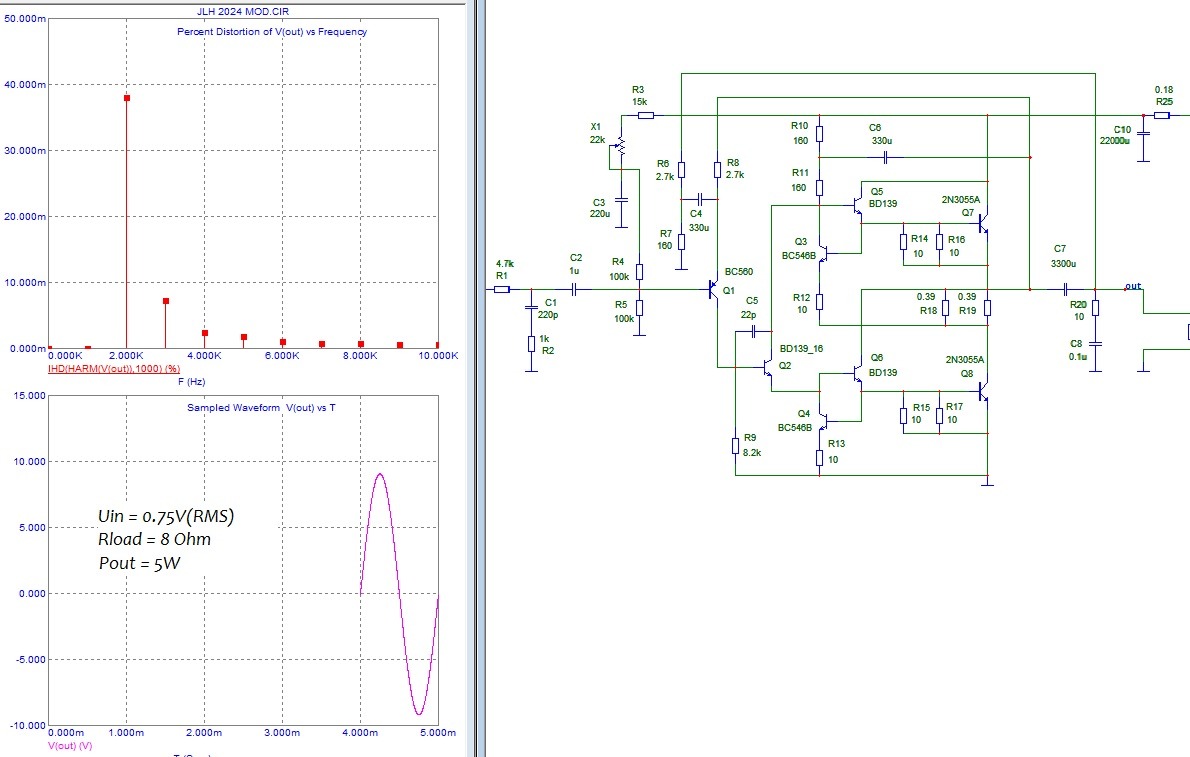Select the C7 3300u output capacitor symbol
Image resolution: width=1190 pixels, height=757 pixels.
coord(1066,289)
